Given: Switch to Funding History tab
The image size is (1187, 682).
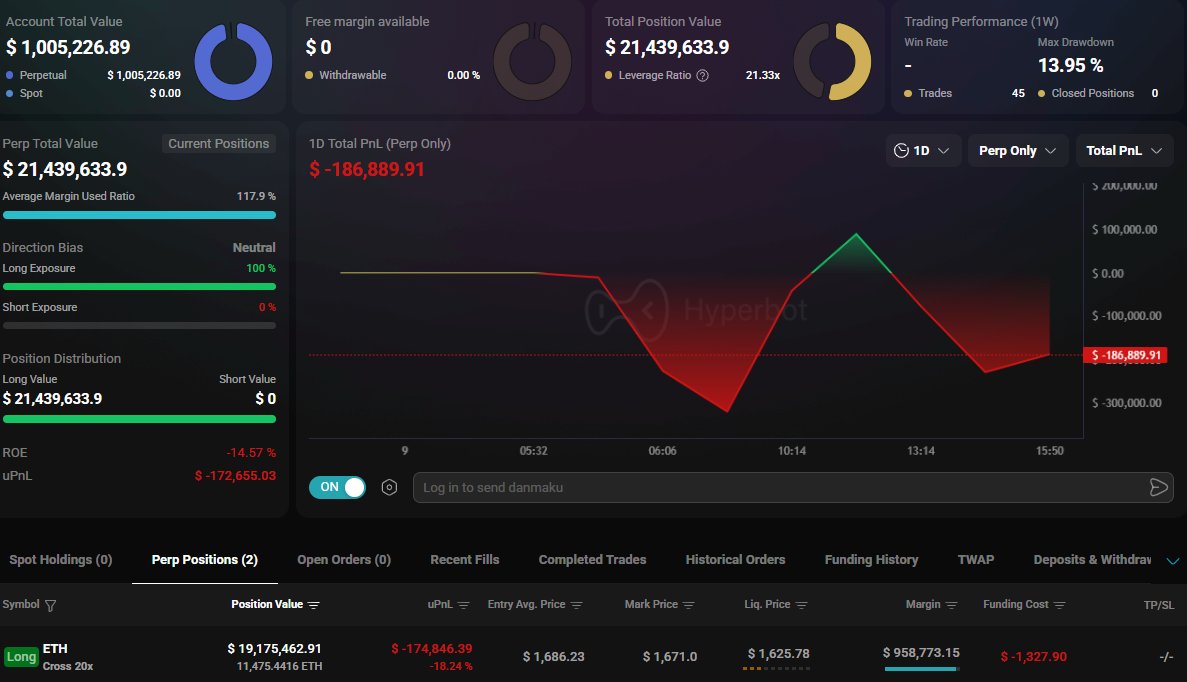Looking at the screenshot, I should 871,560.
